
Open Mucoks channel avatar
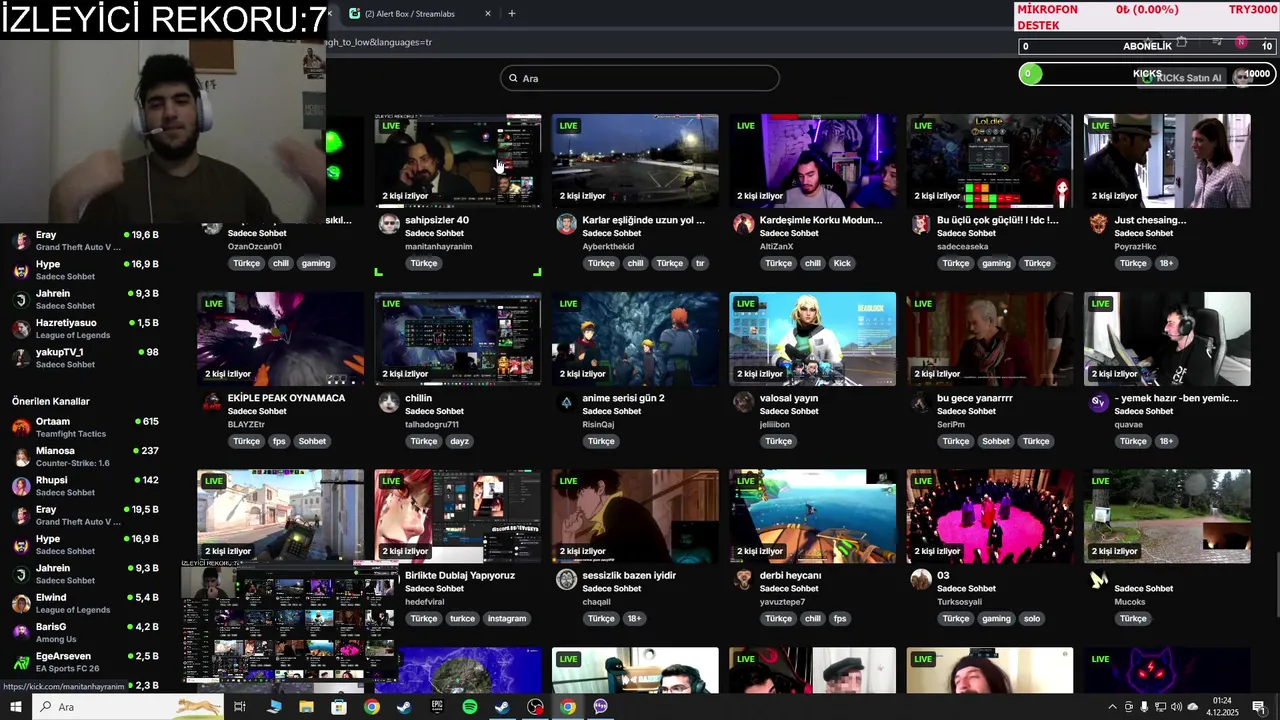tap(1099, 579)
